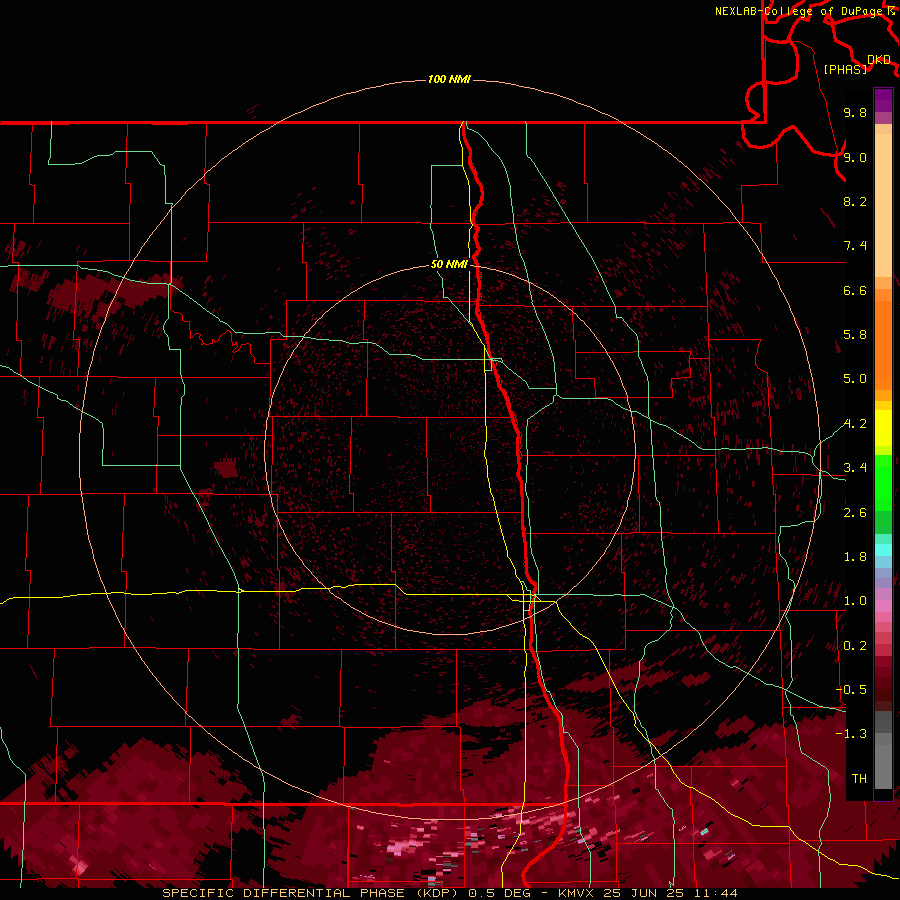Pick the bright green segment of the color bar

[883, 482]
